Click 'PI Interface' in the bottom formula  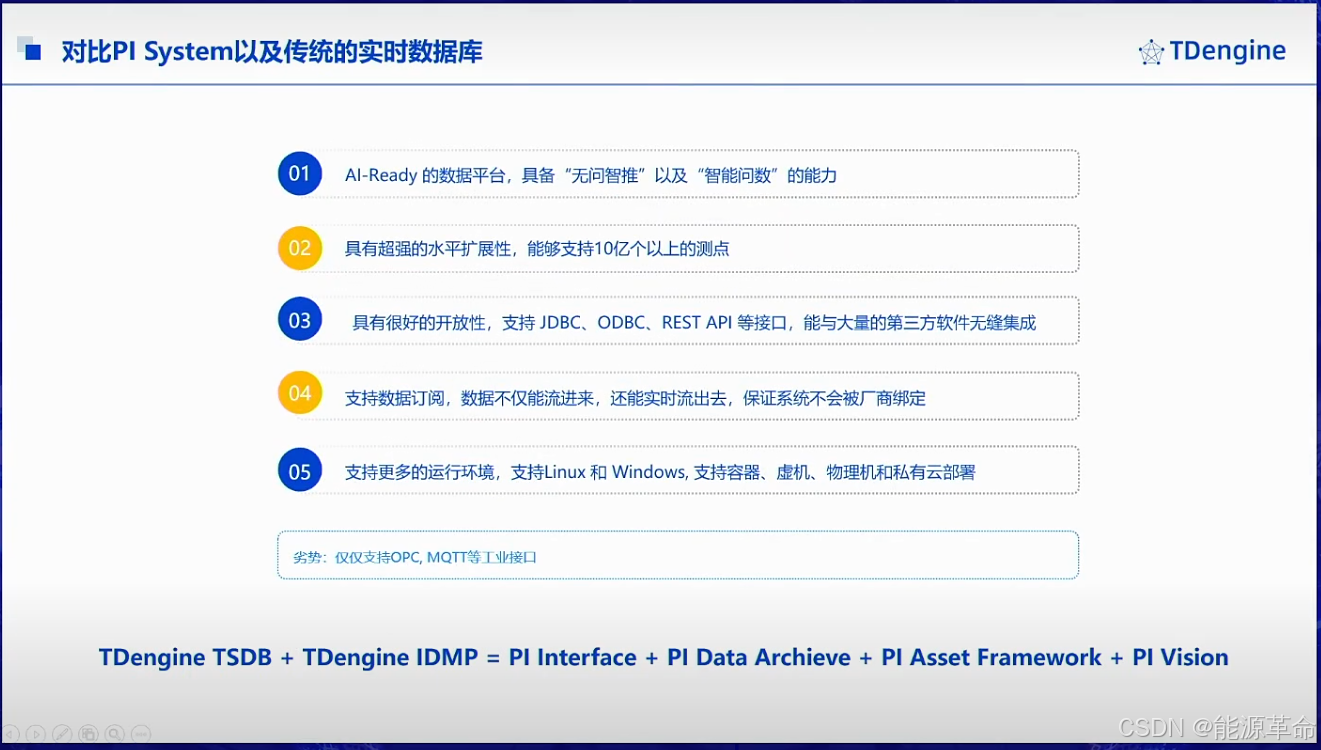pos(573,657)
